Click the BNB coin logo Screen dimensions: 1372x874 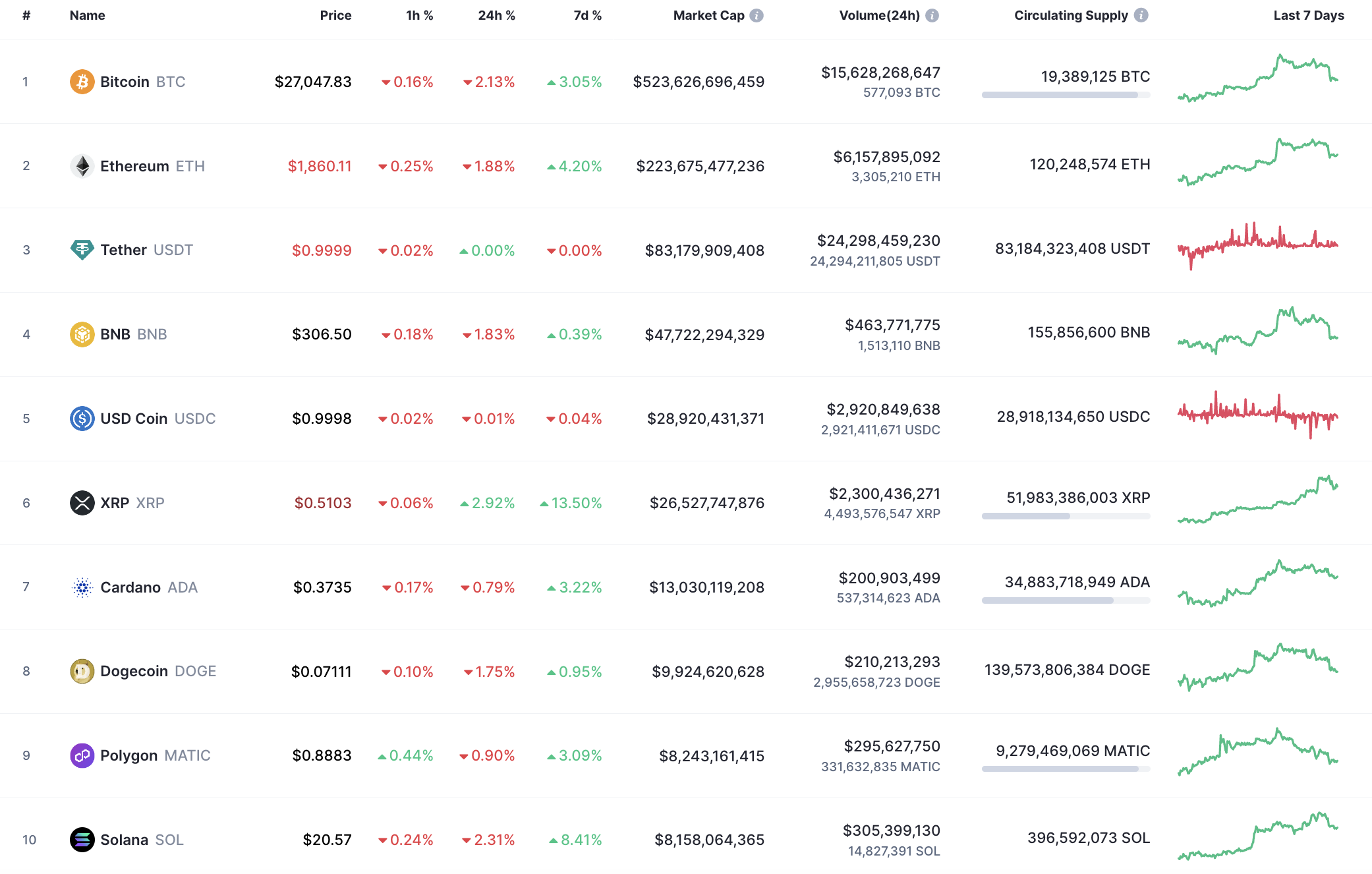tap(81, 334)
